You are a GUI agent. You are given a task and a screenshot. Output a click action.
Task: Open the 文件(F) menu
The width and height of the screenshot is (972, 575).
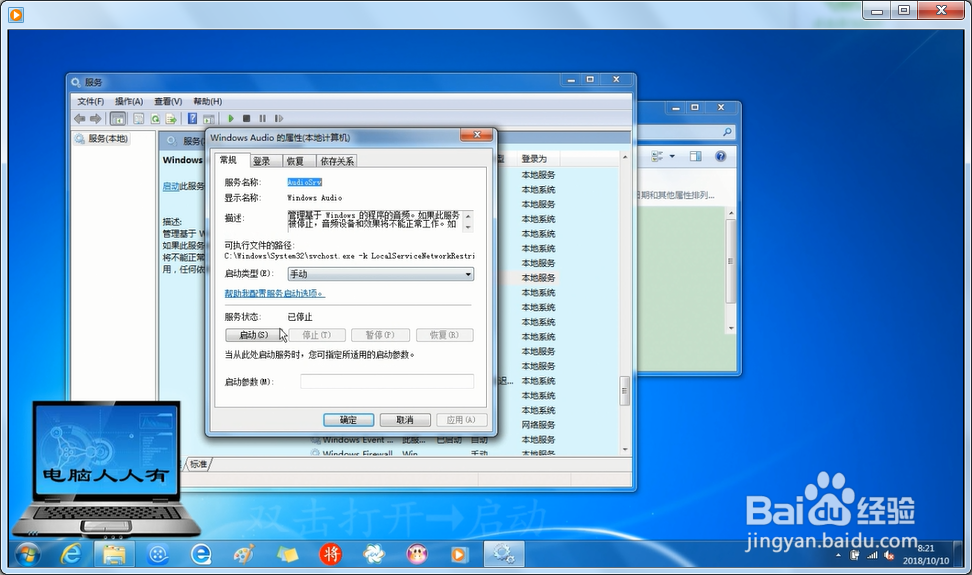coord(91,101)
